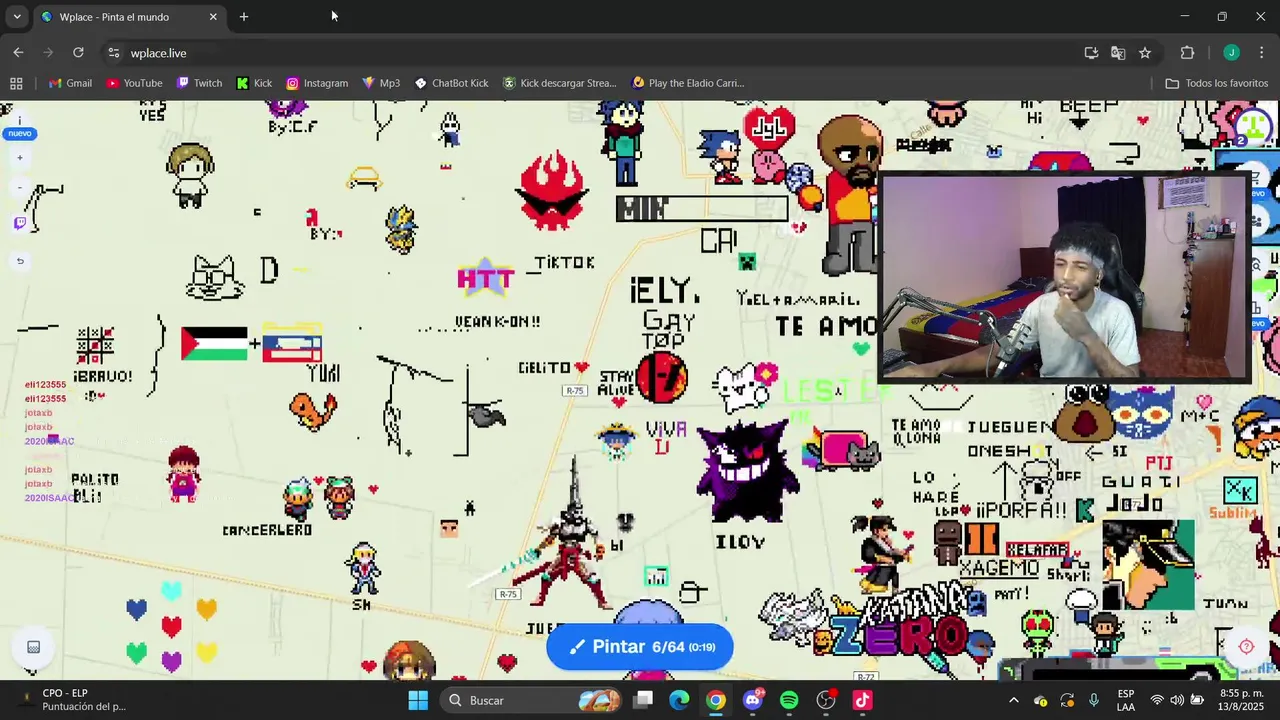This screenshot has width=1280, height=720.
Task: Go back in browser history
Action: pyautogui.click(x=18, y=53)
